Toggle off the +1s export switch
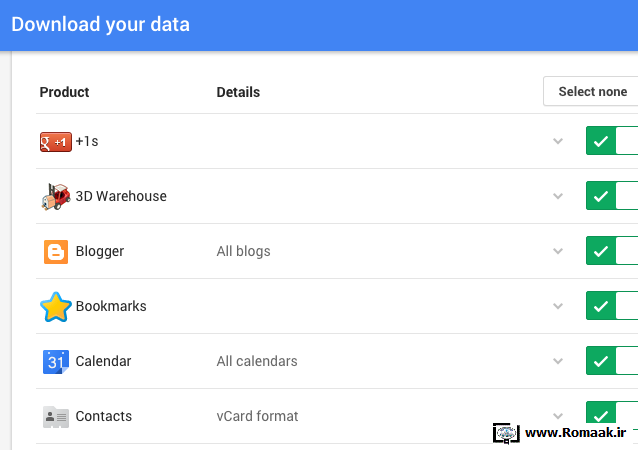The height and width of the screenshot is (450, 638). [x=612, y=141]
